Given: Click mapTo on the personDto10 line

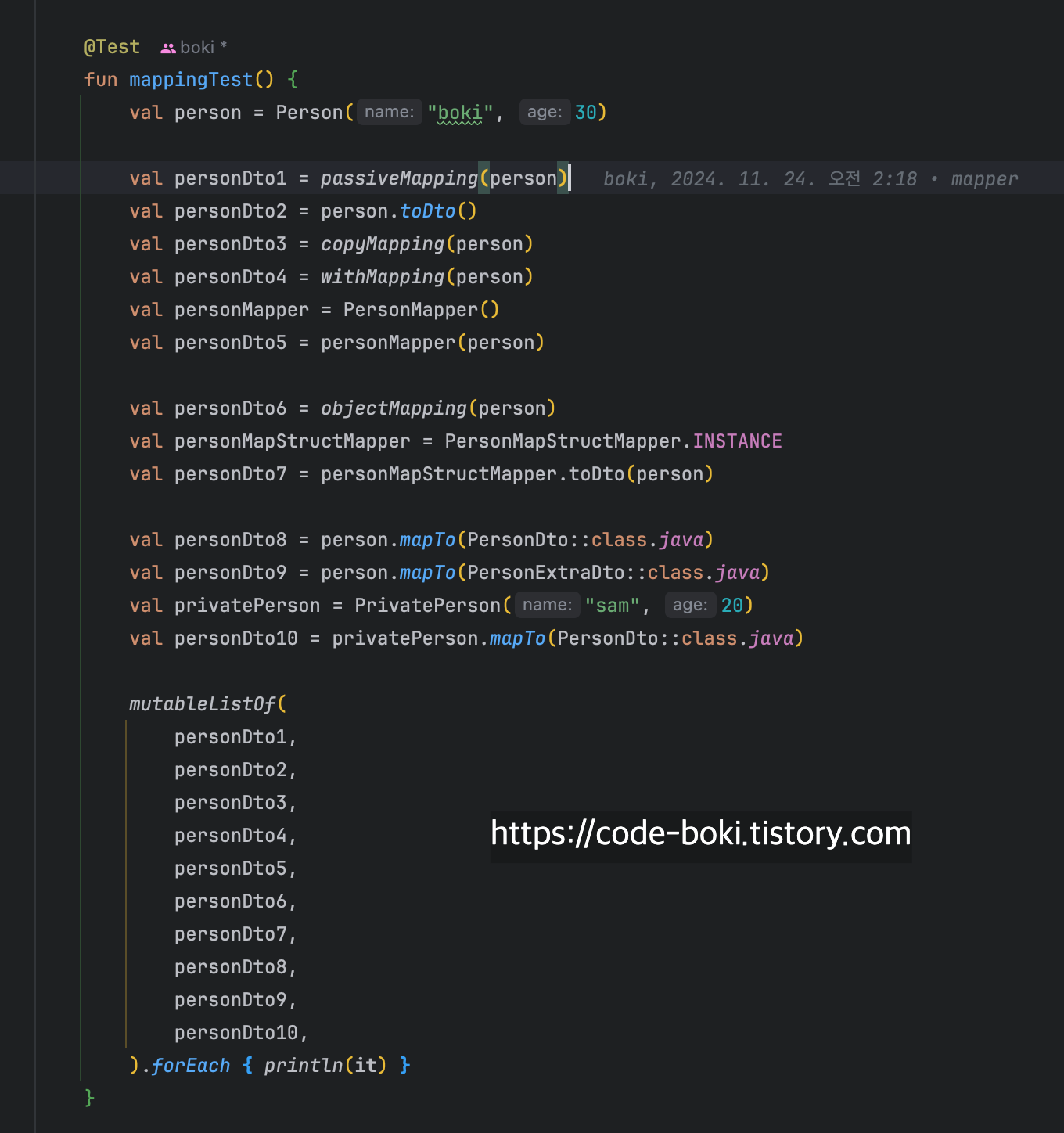Looking at the screenshot, I should (x=517, y=638).
